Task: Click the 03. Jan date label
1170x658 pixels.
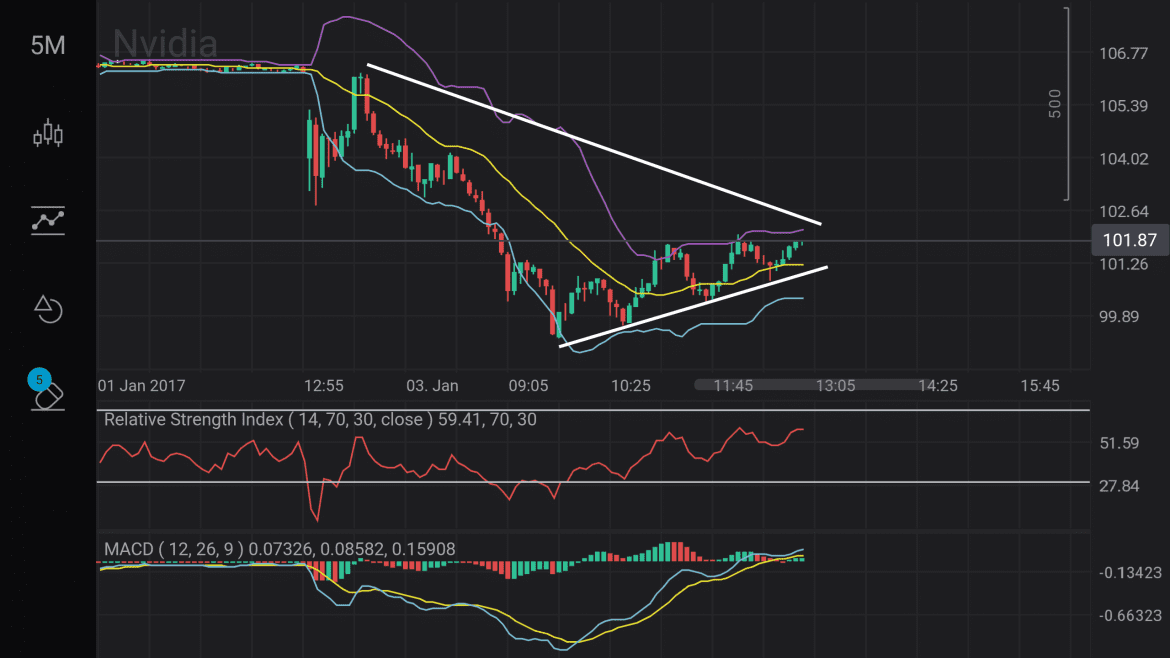Action: click(432, 386)
